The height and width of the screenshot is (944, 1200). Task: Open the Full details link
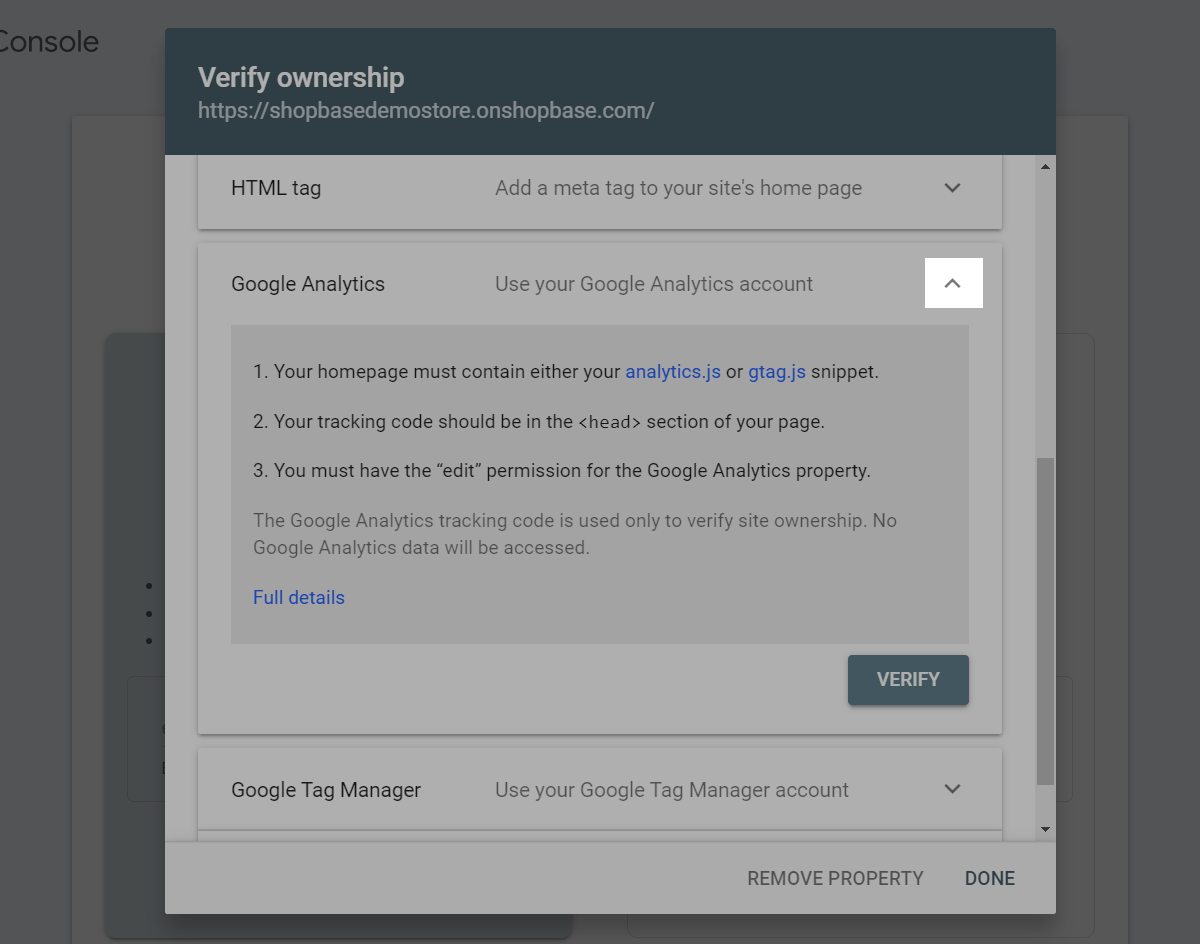pos(299,598)
